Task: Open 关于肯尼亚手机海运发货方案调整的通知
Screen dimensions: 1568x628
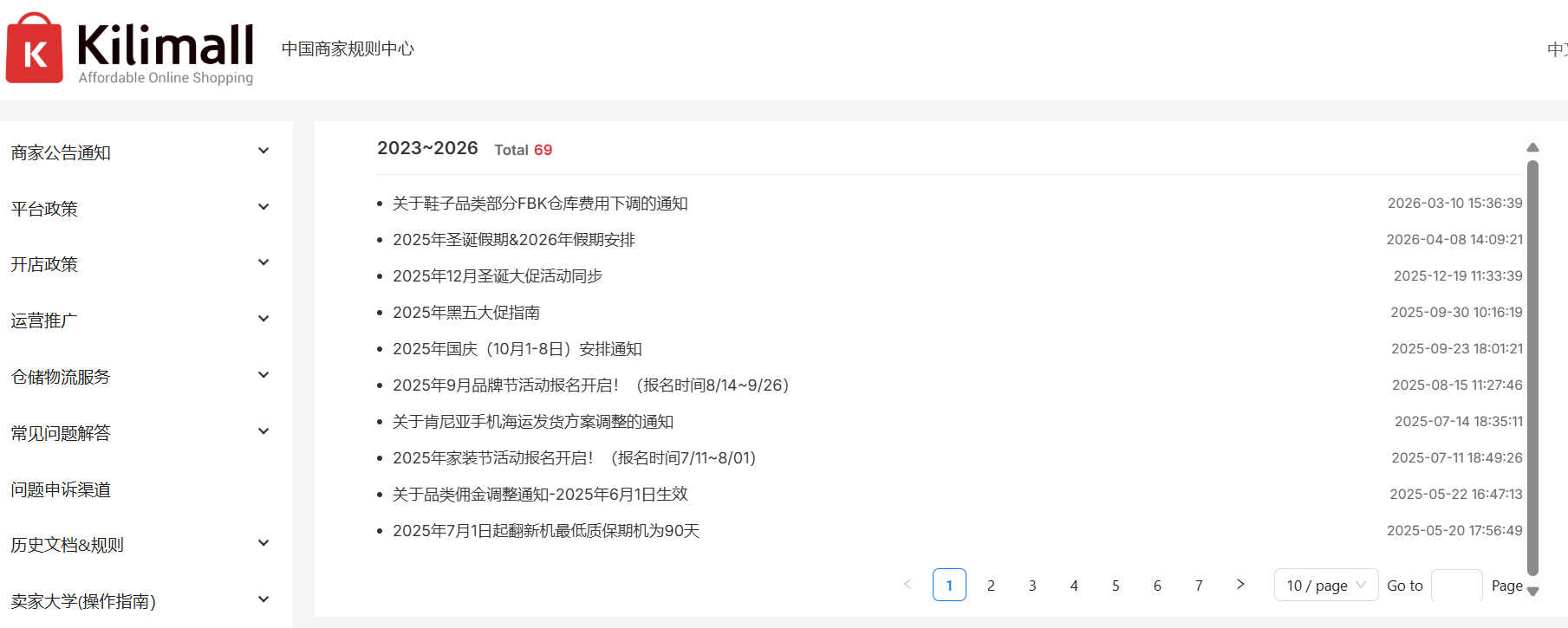Action: (x=533, y=422)
